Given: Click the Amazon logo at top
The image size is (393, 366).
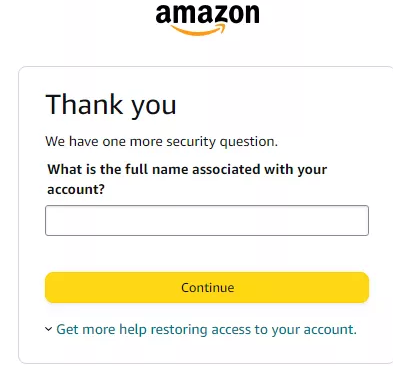Looking at the screenshot, I should (x=207, y=19).
